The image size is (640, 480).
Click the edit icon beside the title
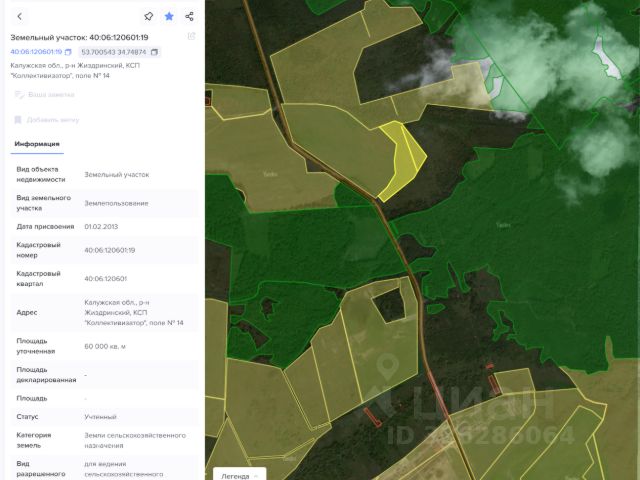click(x=191, y=36)
